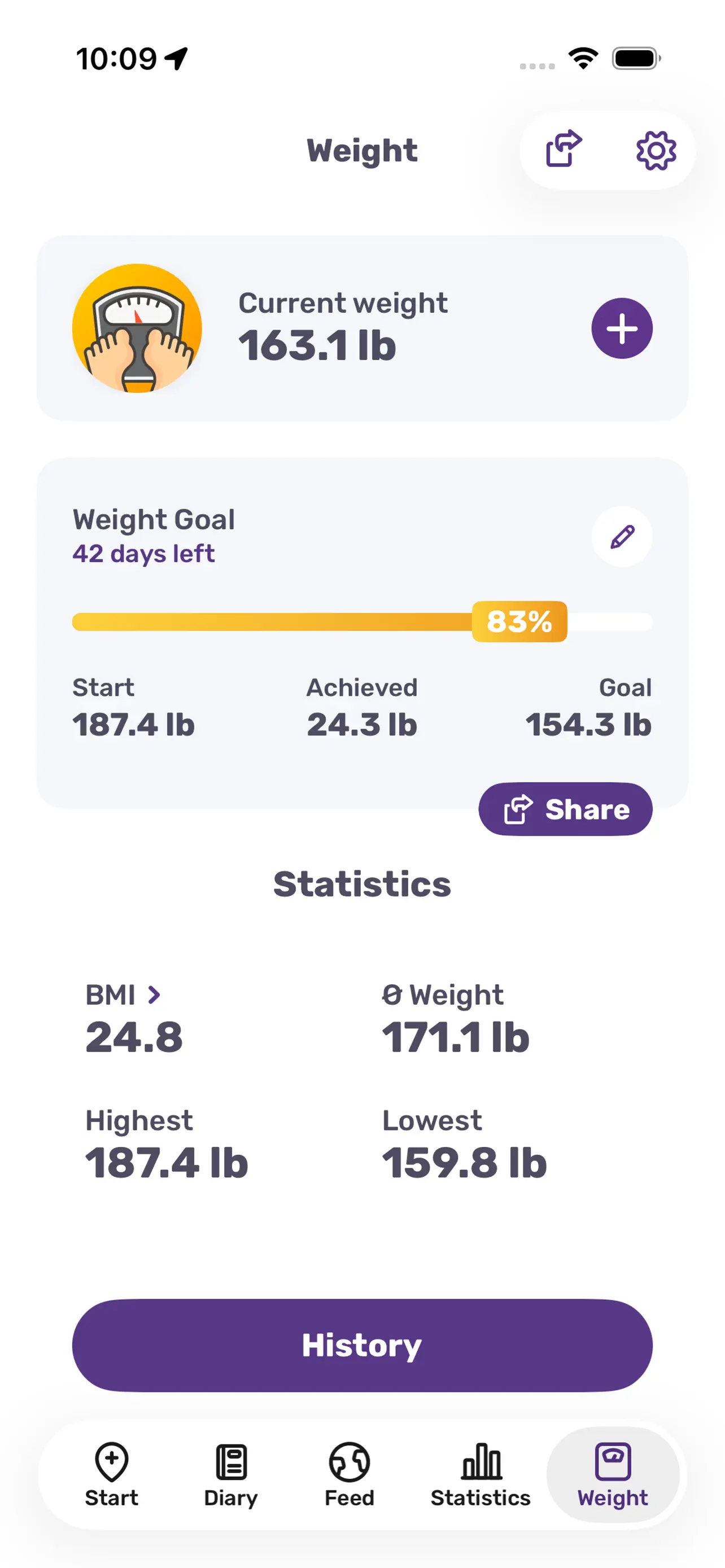Viewport: 725px width, 1568px height.
Task: Switch to the Diary tab
Action: (231, 1474)
